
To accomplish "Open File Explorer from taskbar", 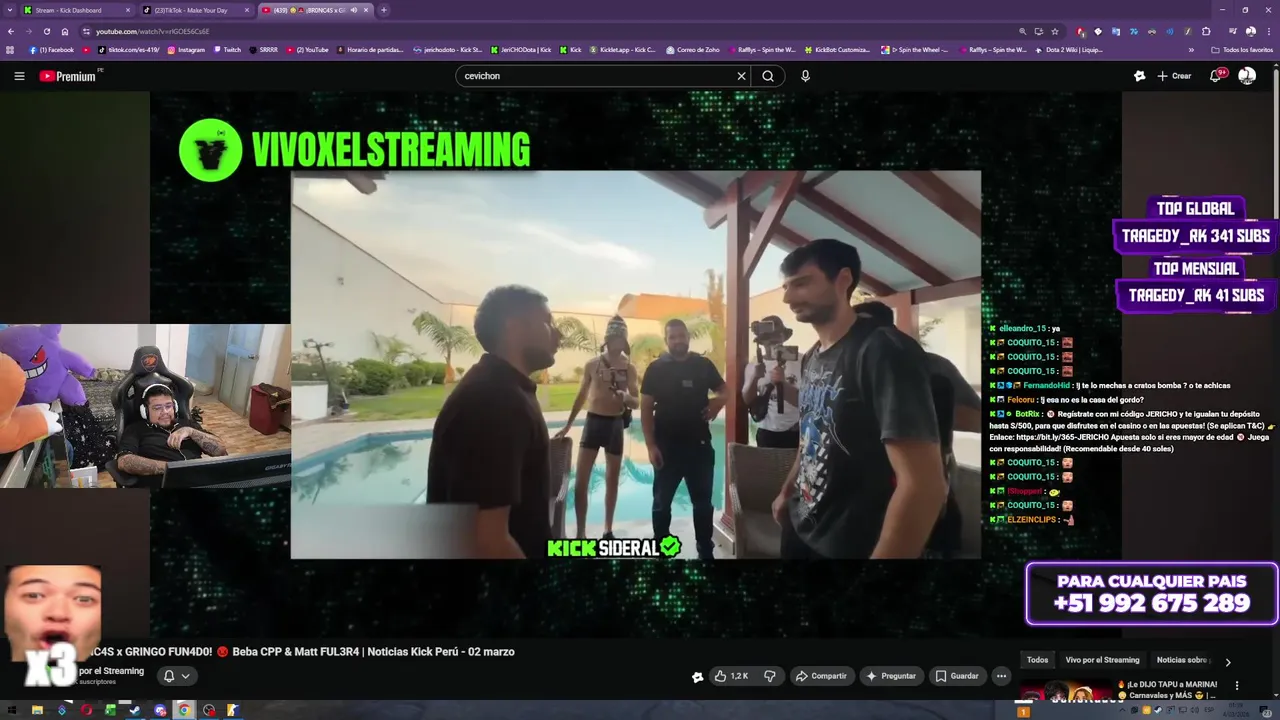I will coord(37,711).
